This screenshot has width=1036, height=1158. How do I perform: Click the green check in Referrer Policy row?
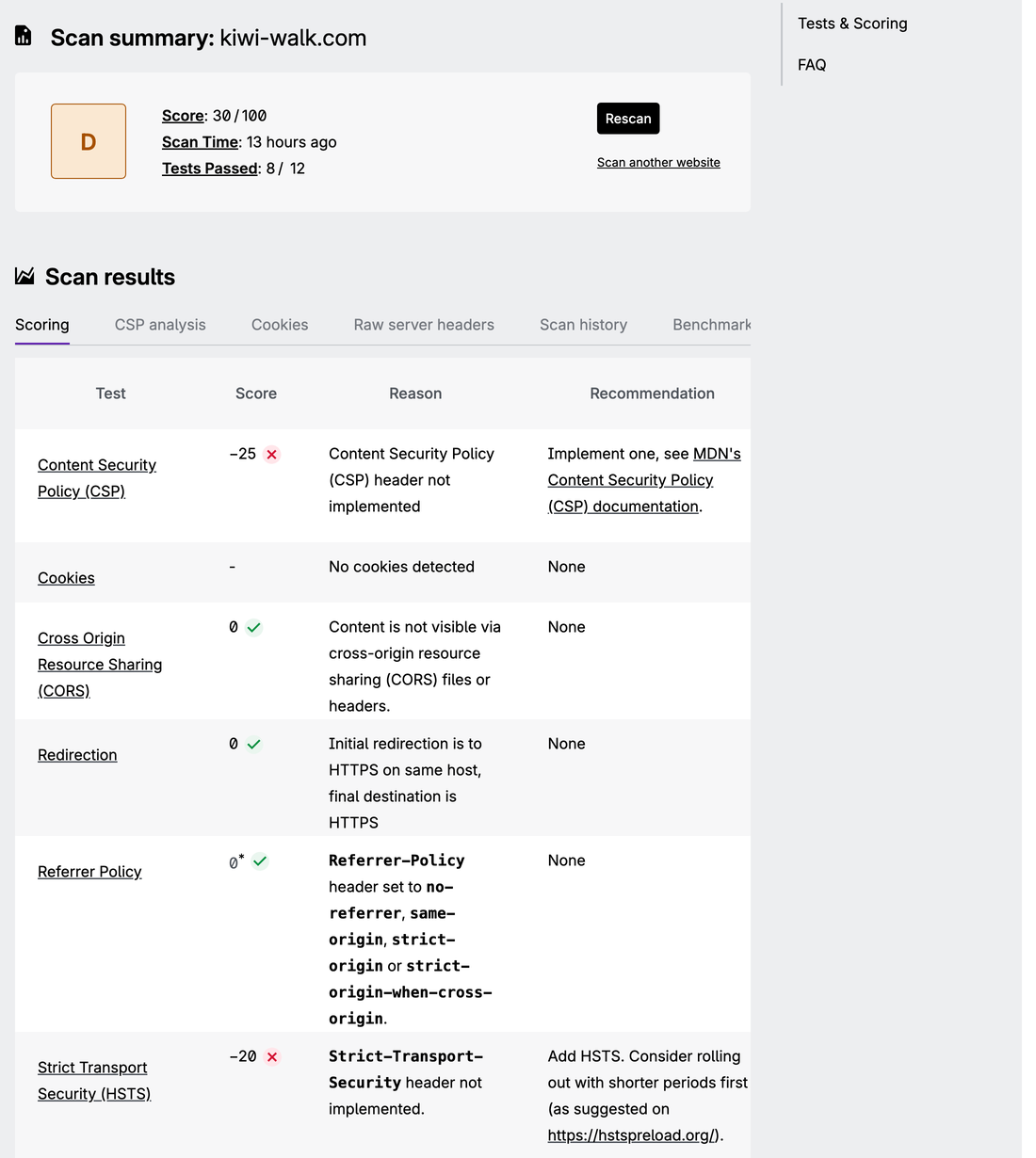coord(260,861)
